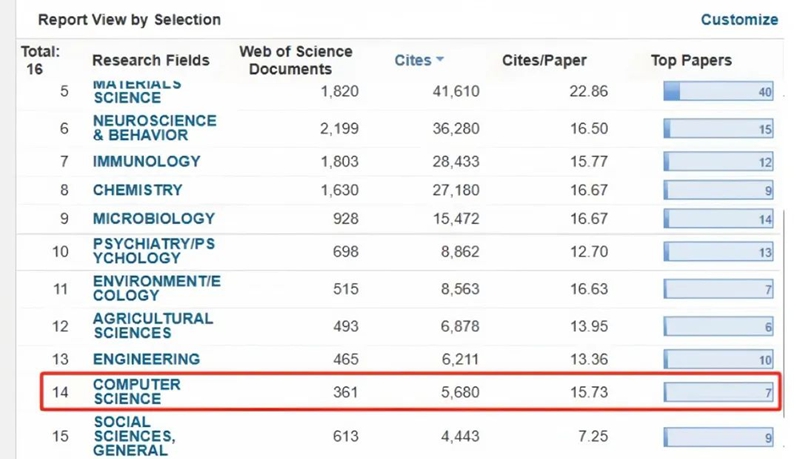
Task: Open Environment/Ecology field link
Action: (157, 288)
